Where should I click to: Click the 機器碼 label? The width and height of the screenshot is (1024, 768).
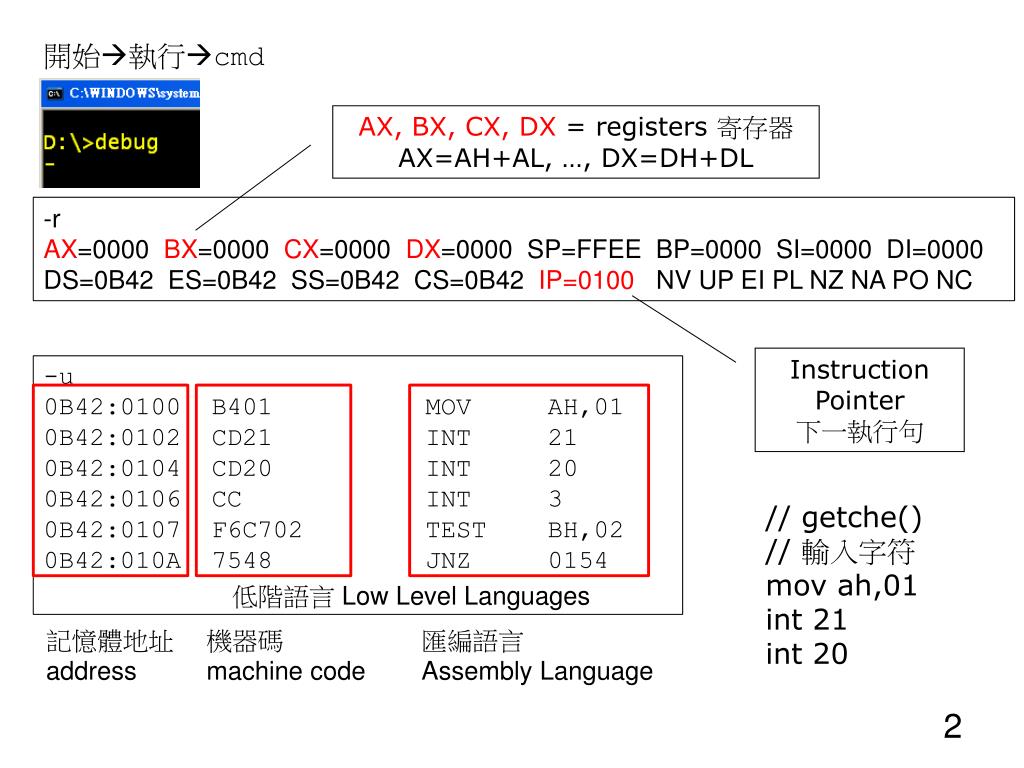point(244,641)
